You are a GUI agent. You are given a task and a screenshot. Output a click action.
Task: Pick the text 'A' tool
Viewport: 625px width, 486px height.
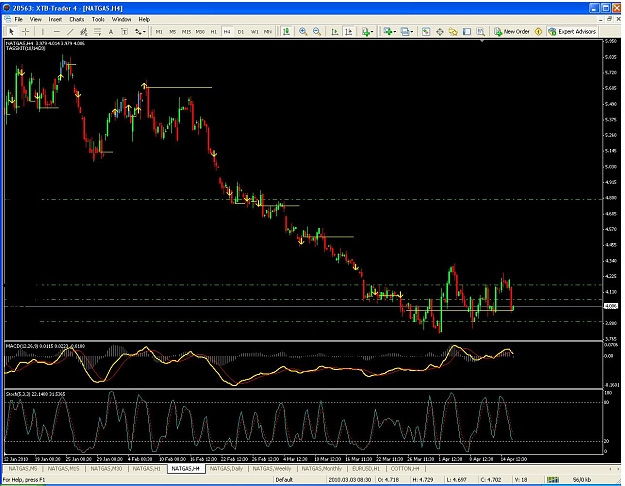111,31
